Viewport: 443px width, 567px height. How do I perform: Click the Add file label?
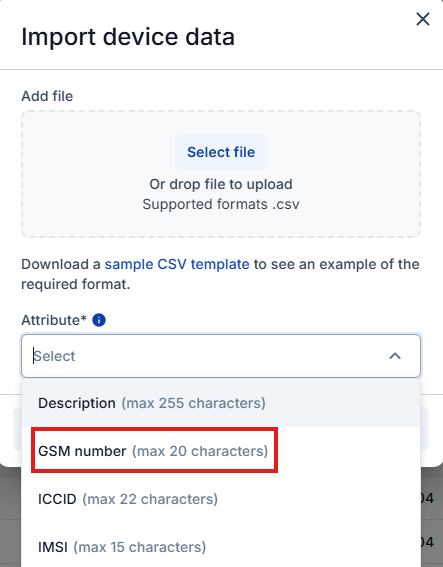coord(47,96)
